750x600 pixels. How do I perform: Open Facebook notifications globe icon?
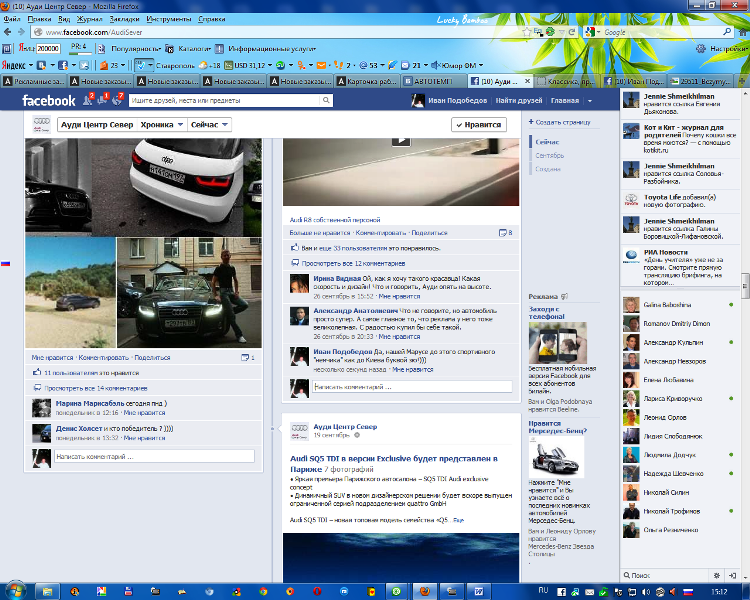[118, 100]
